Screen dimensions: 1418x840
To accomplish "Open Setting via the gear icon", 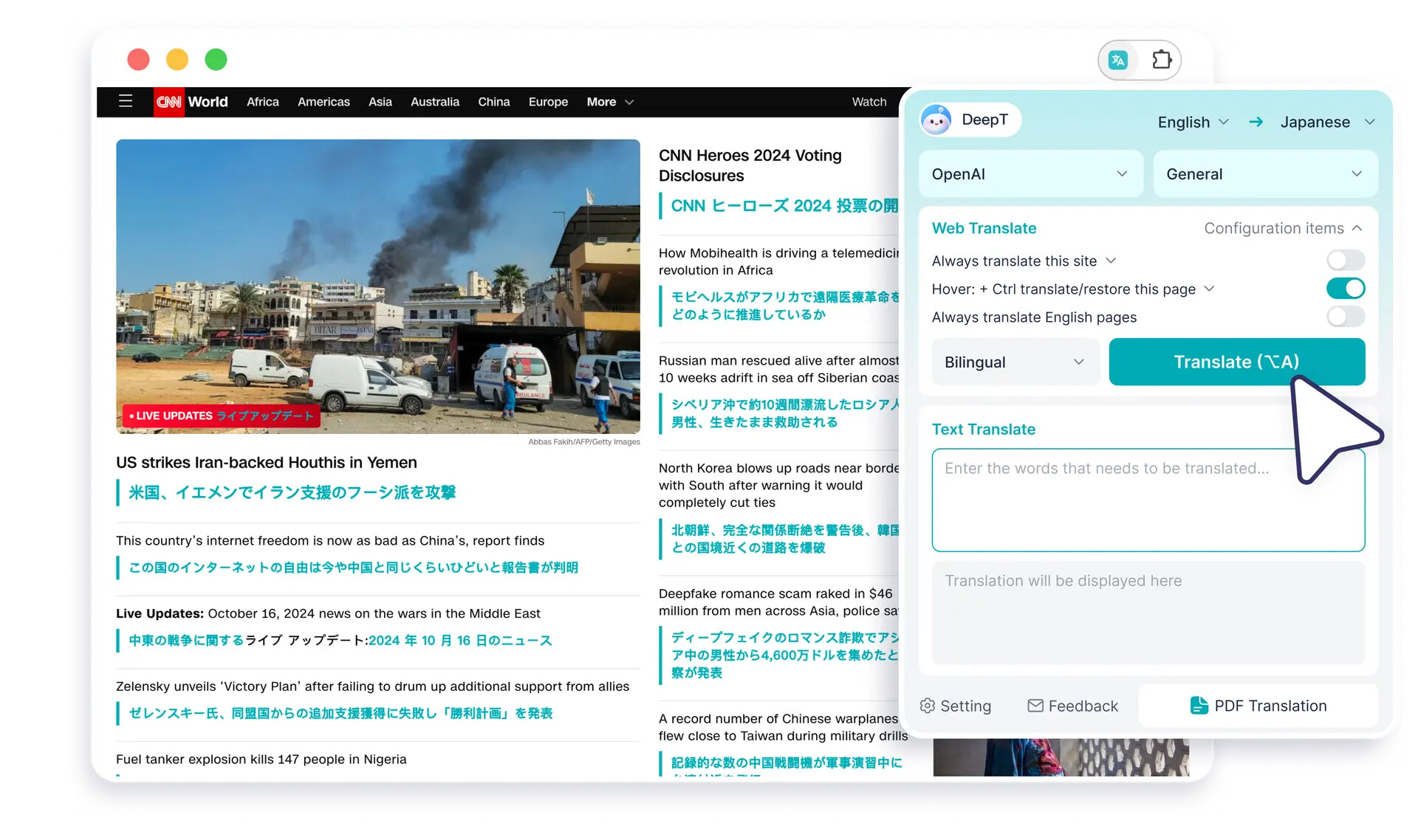I will [x=928, y=706].
